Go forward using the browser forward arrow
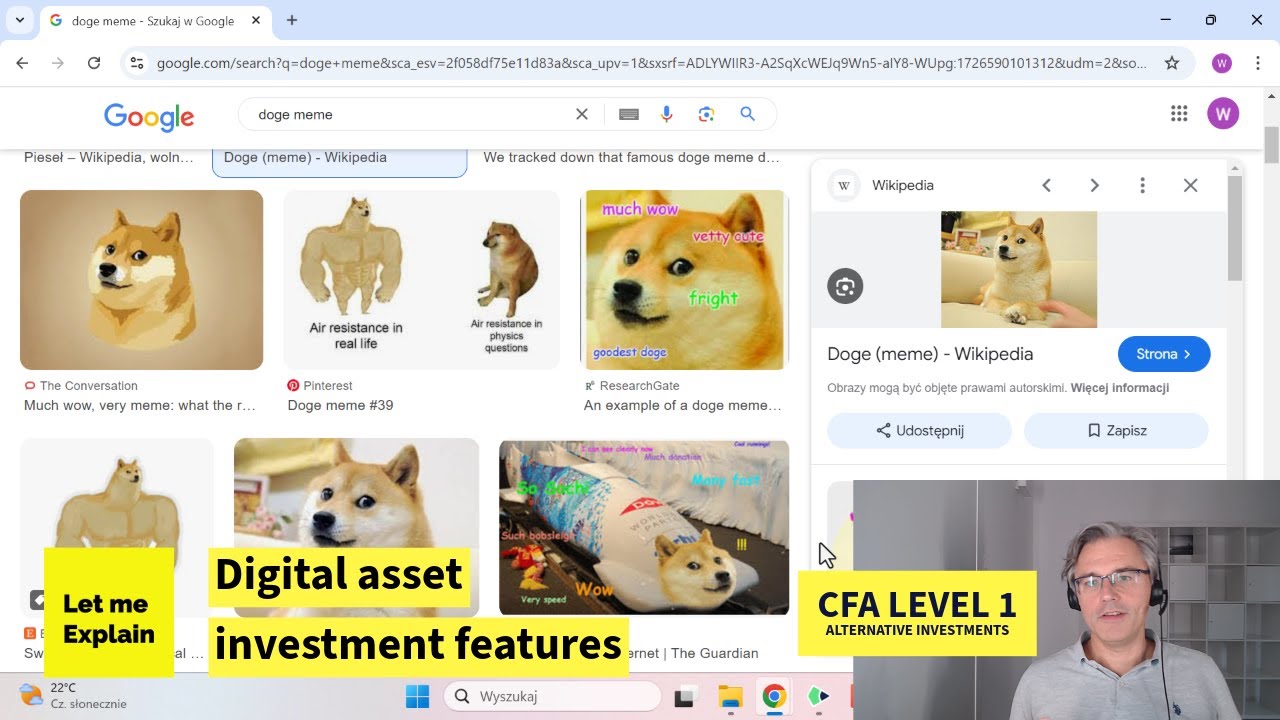Viewport: 1280px width, 720px height. (x=58, y=63)
